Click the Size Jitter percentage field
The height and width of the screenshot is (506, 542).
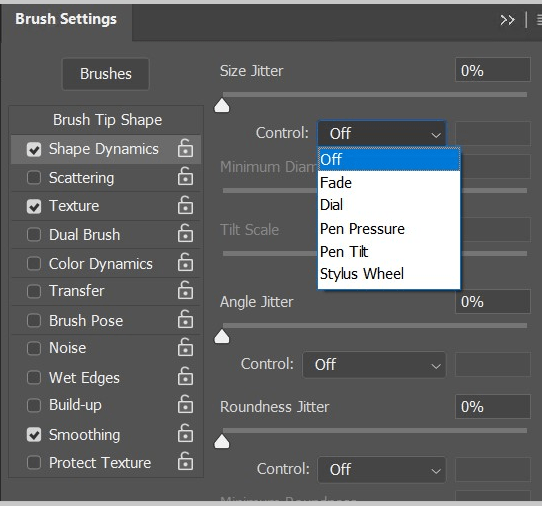493,70
